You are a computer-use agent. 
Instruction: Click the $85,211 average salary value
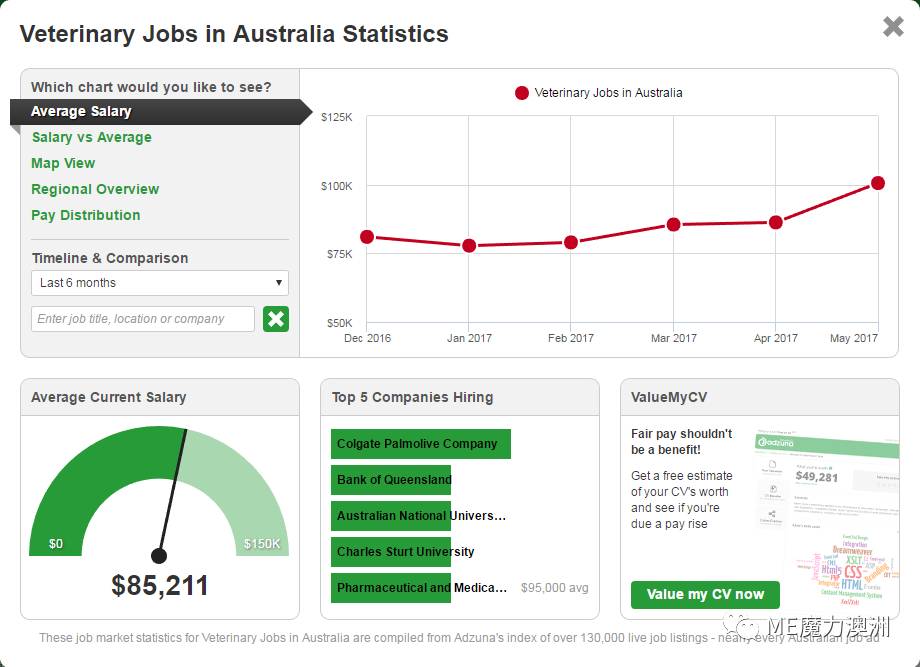click(160, 585)
